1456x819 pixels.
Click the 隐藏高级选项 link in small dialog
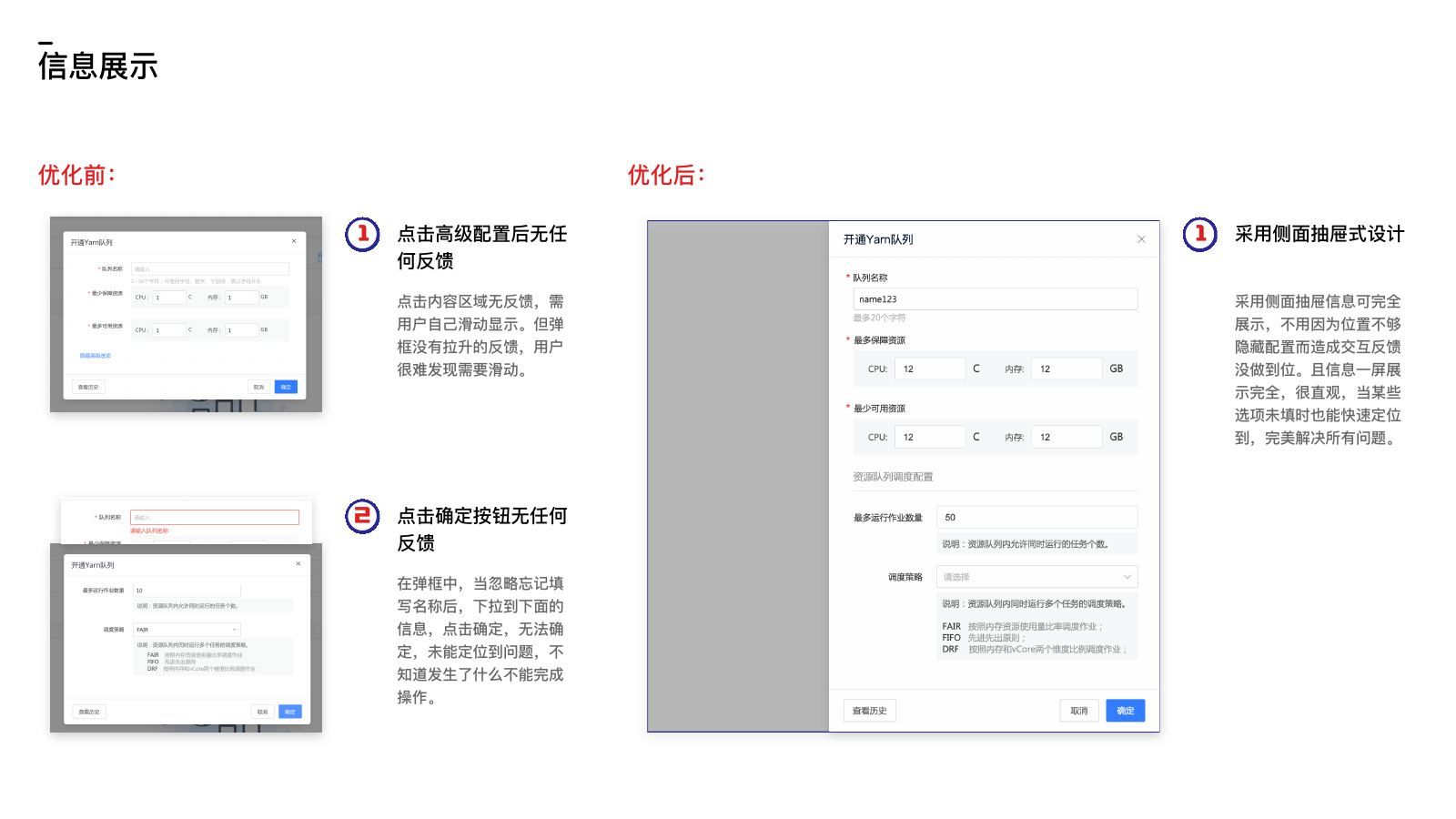pyautogui.click(x=96, y=356)
